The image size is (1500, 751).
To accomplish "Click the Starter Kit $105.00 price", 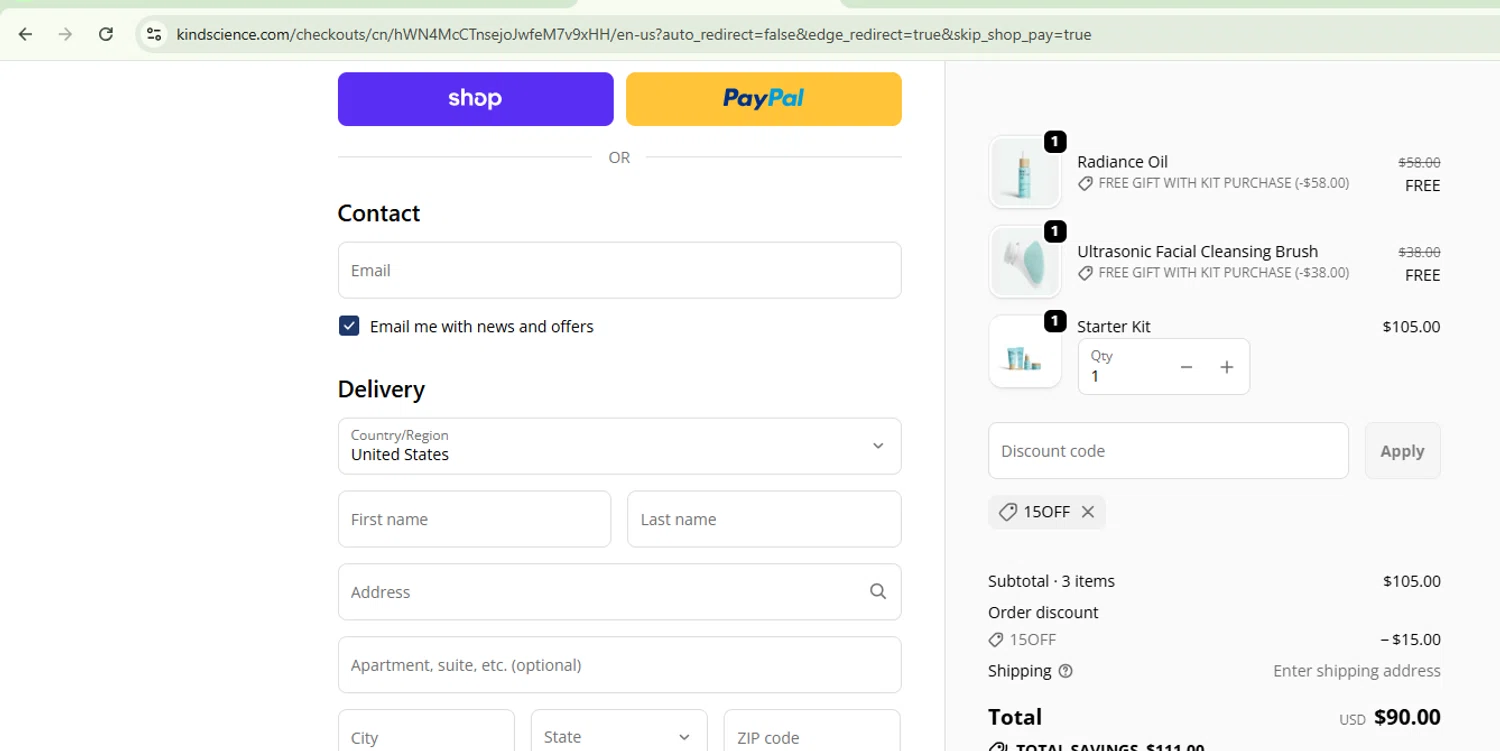I will pyautogui.click(x=1411, y=327).
